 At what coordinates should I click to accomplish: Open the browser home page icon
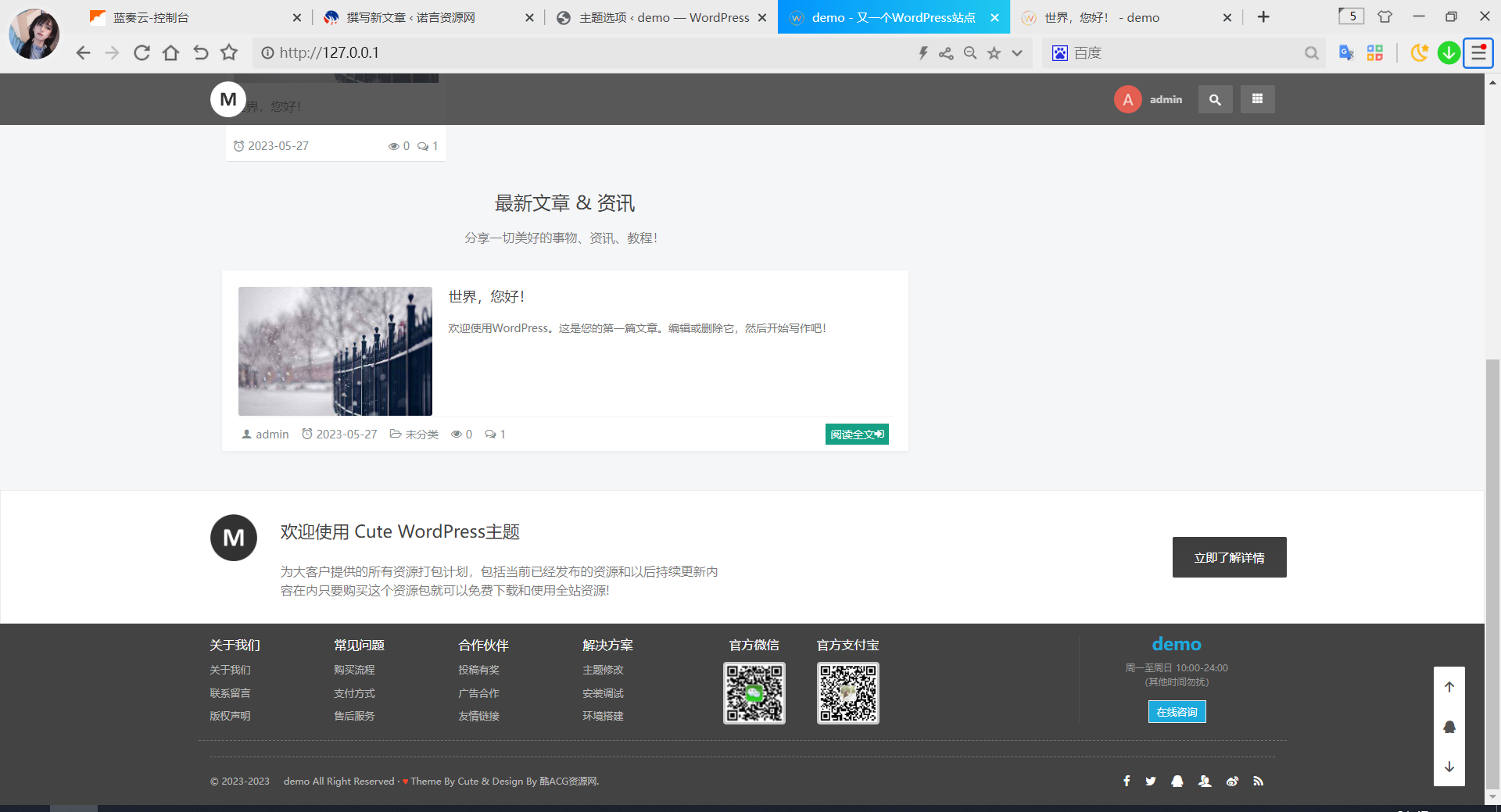(170, 53)
